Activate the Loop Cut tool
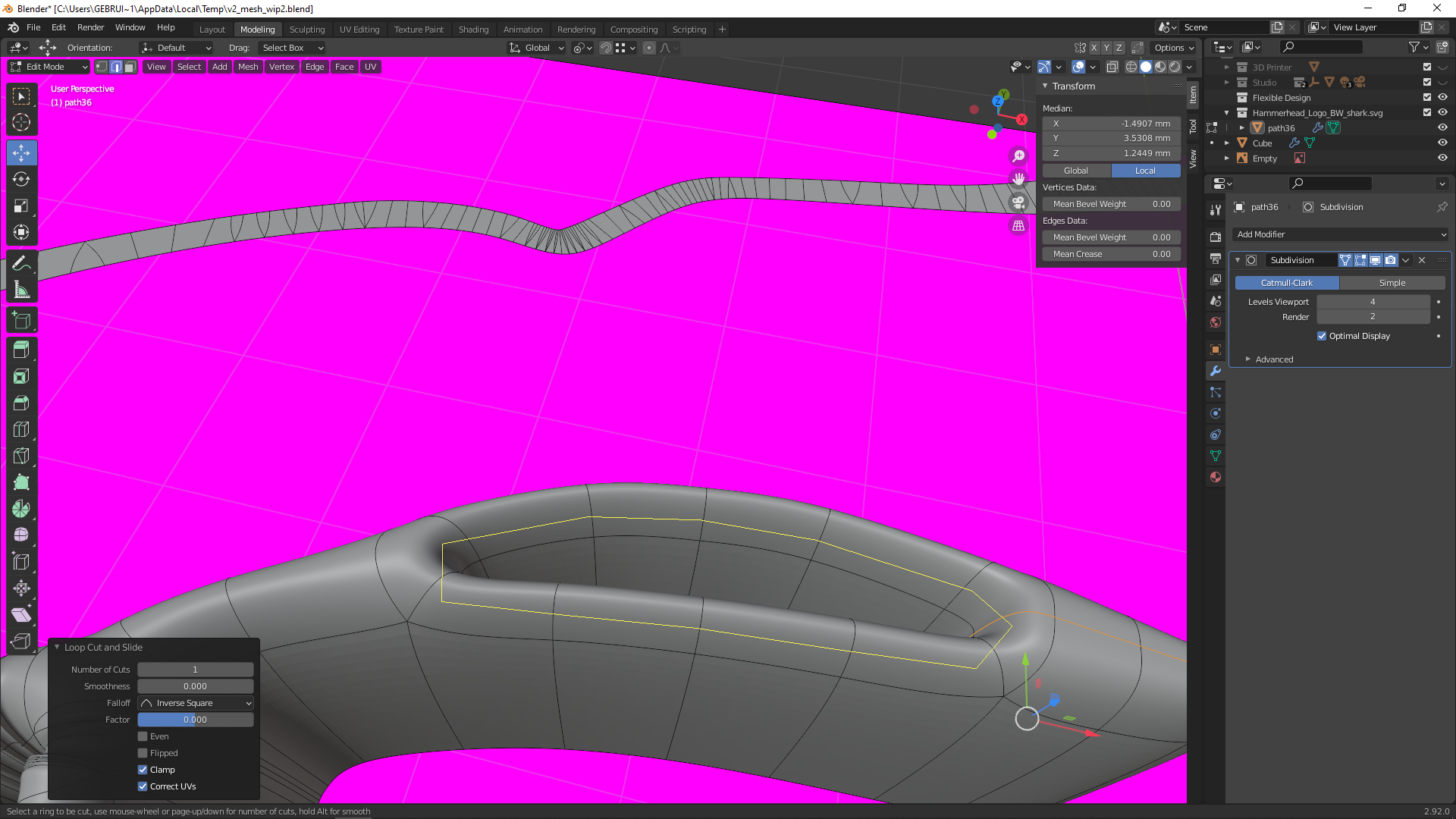The width and height of the screenshot is (1456, 819). pos(21,429)
